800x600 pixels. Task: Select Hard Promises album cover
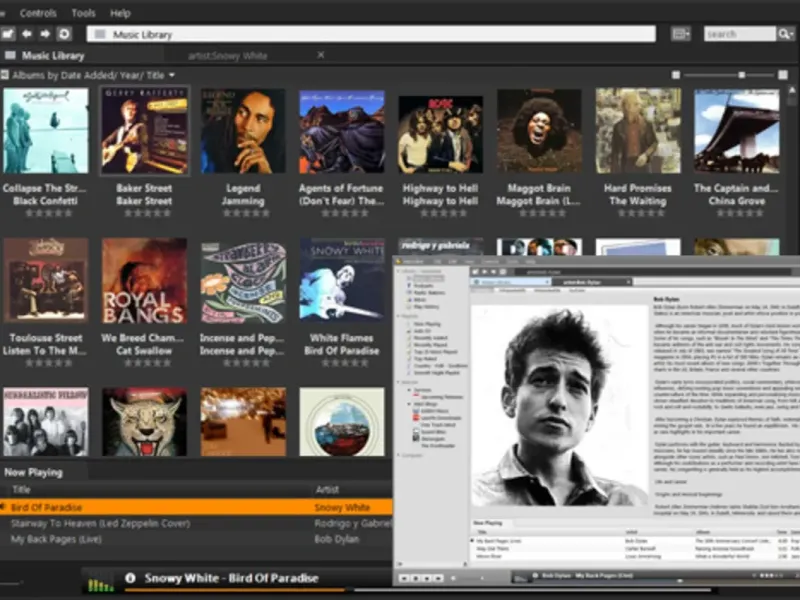click(x=638, y=131)
